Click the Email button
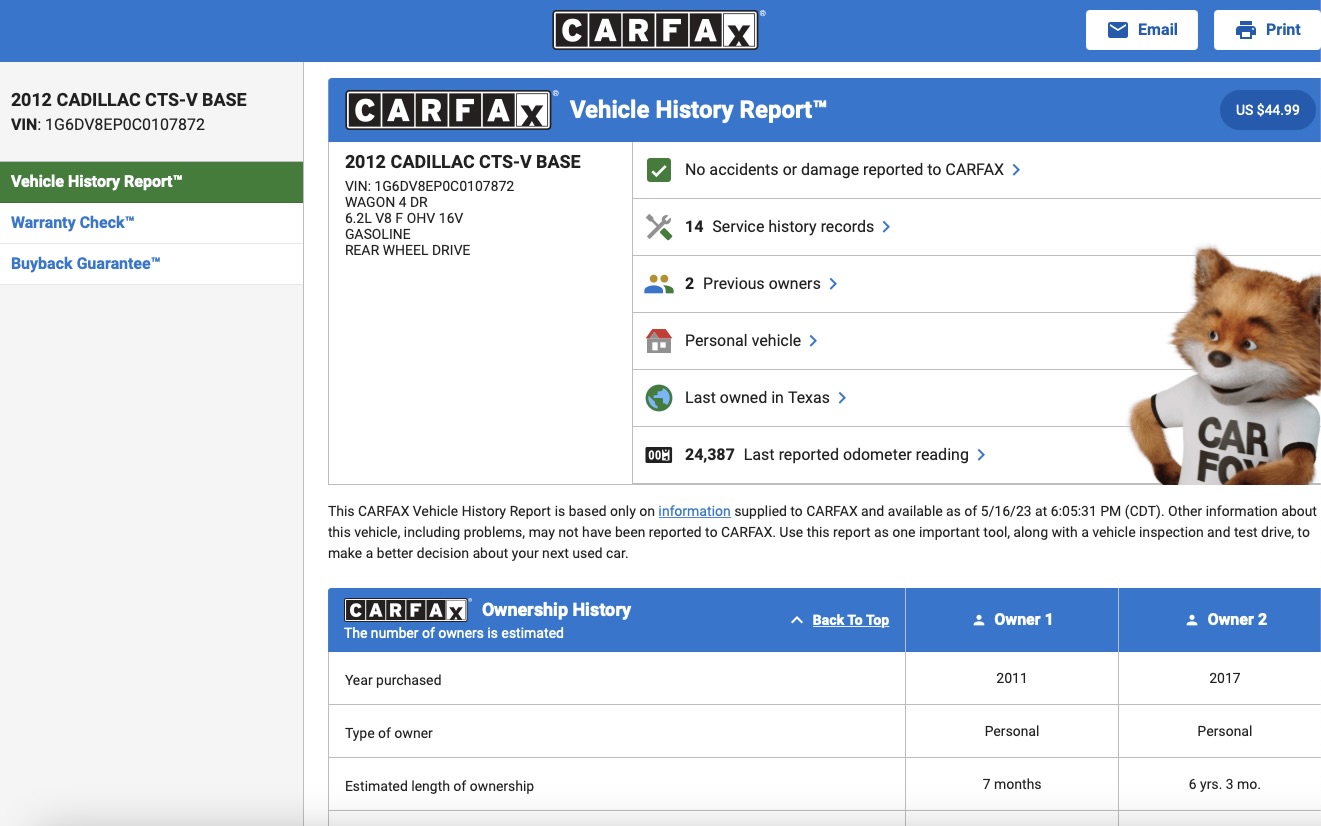This screenshot has height=826, width=1321. click(1143, 30)
